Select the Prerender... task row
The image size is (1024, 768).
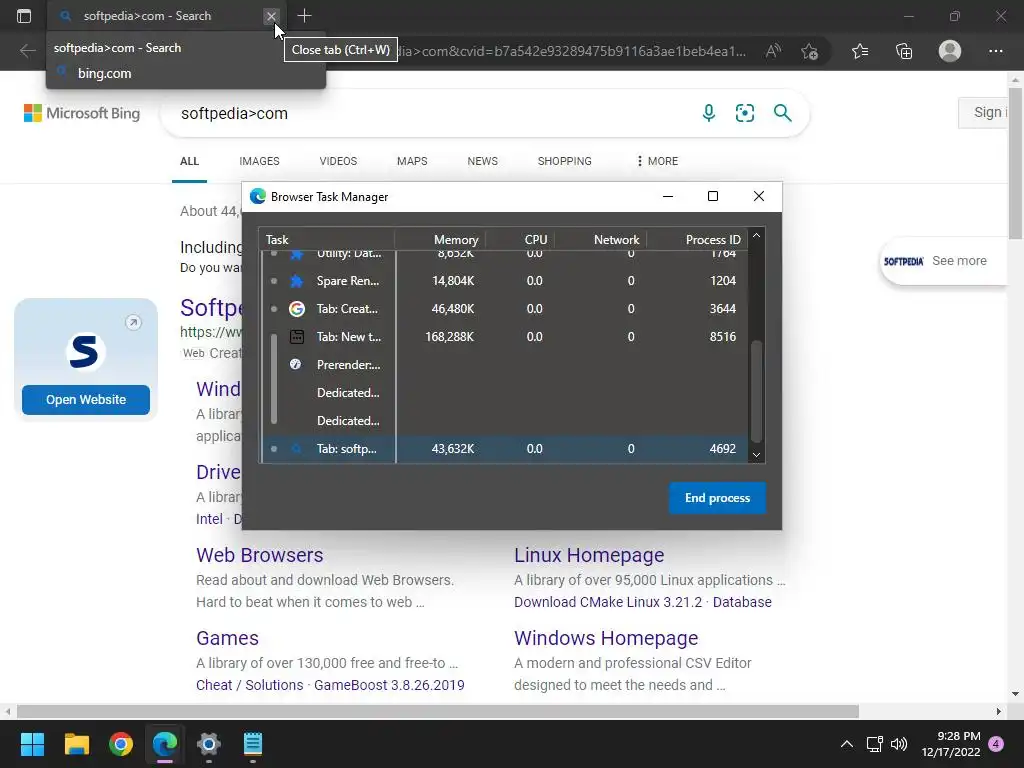[x=504, y=365]
